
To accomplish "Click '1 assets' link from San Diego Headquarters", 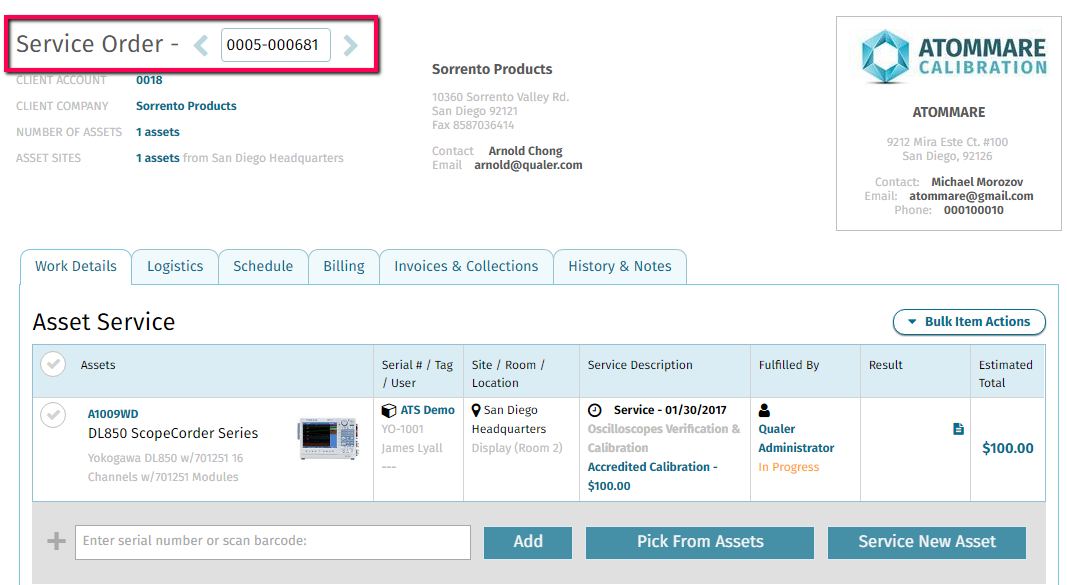I will 157,158.
